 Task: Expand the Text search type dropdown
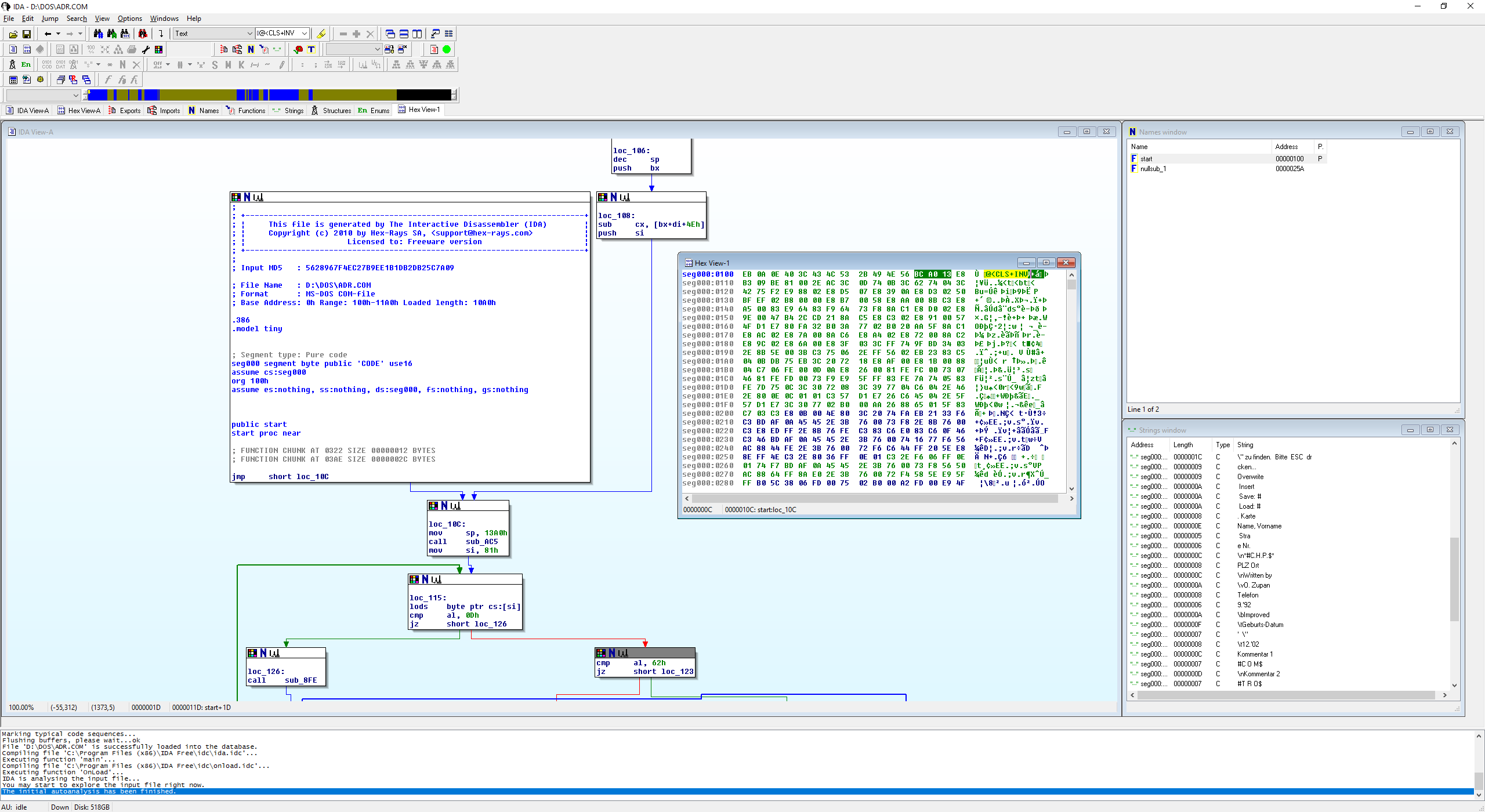point(249,34)
